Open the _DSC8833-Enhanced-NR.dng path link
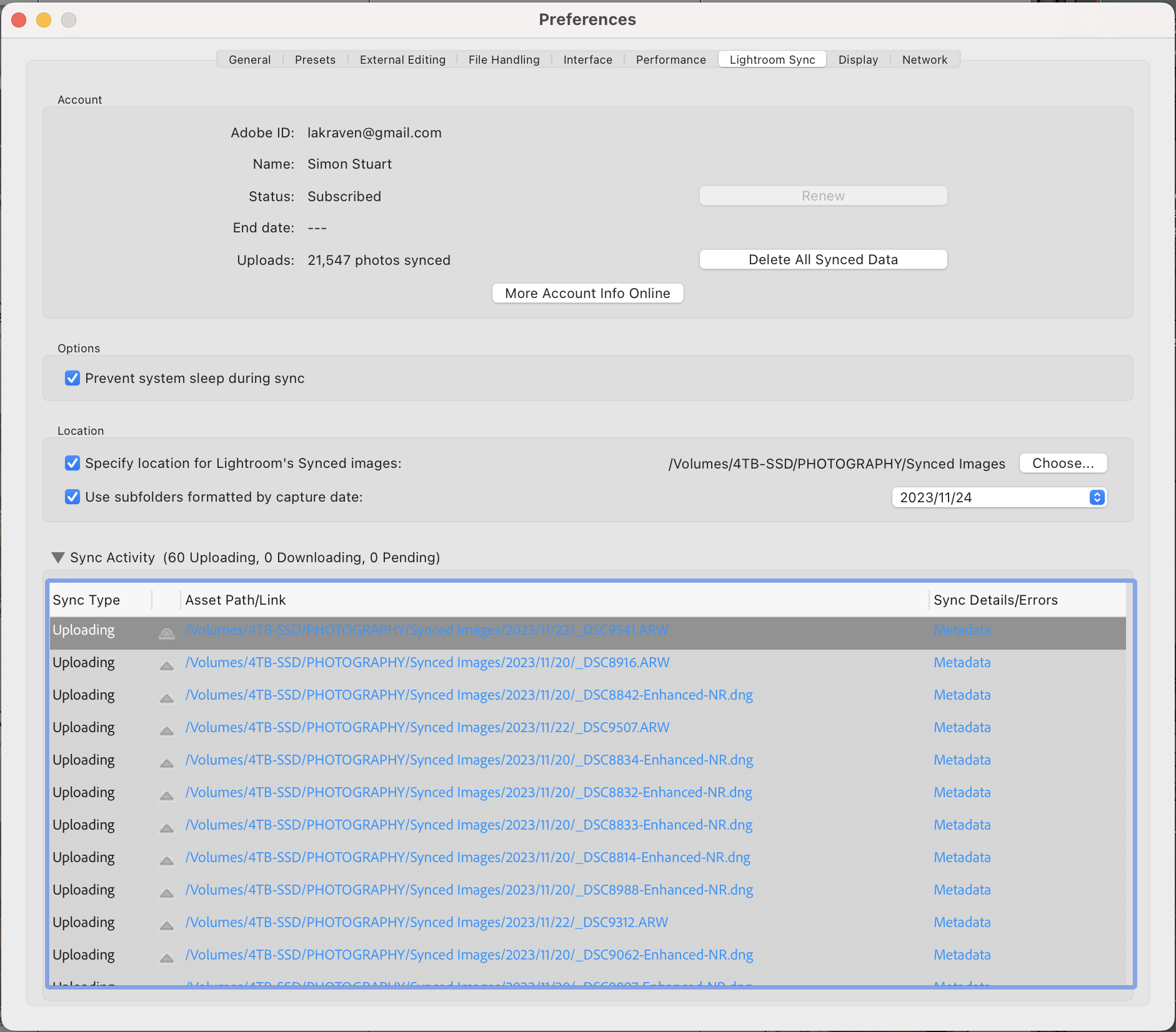 tap(469, 825)
